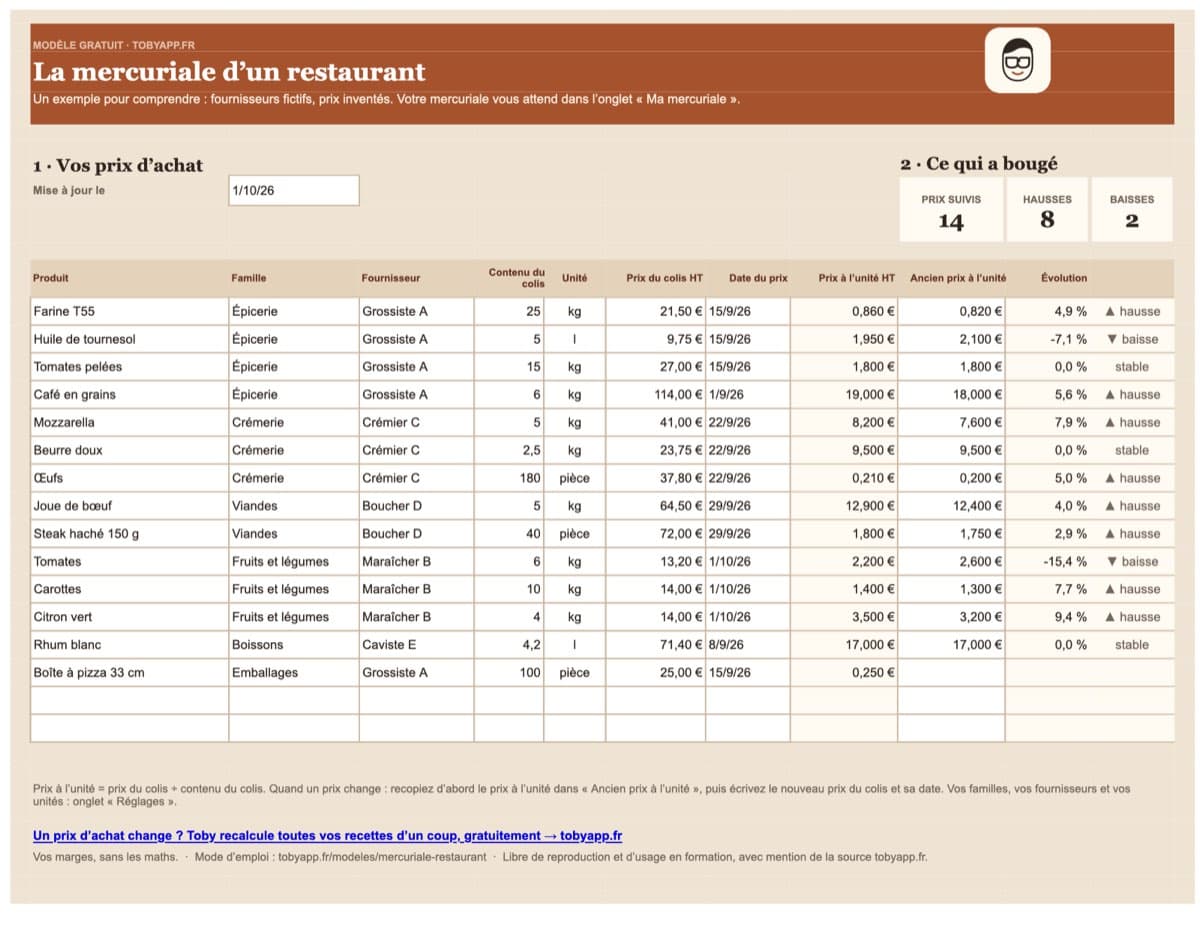Viewport: 1200px width, 931px height.
Task: Click the 'Prix suivis' 14 counter
Action: click(x=951, y=210)
